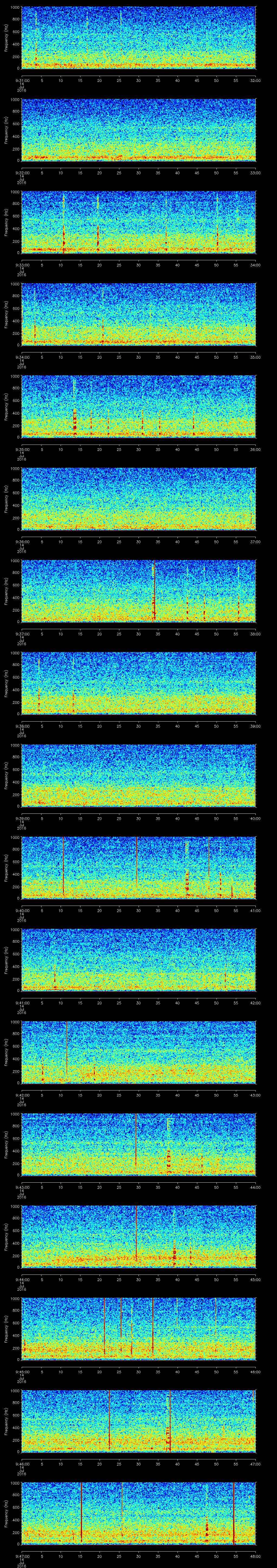Click the '9:36:00' time axis label

coord(22,542)
